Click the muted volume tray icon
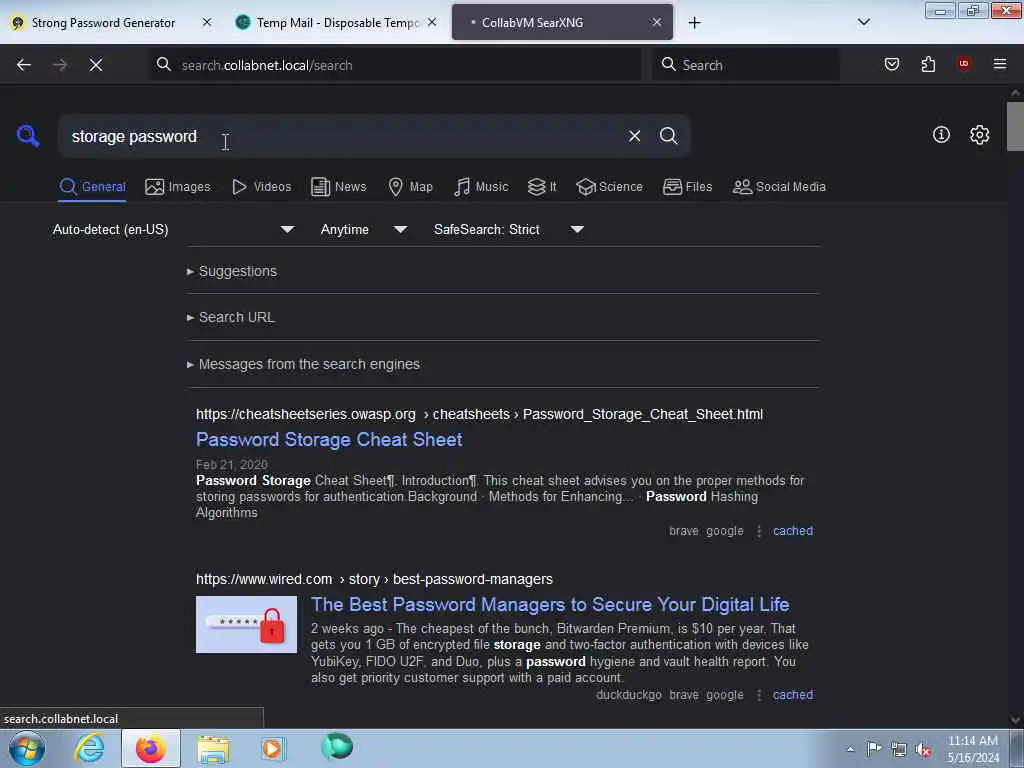 923,749
